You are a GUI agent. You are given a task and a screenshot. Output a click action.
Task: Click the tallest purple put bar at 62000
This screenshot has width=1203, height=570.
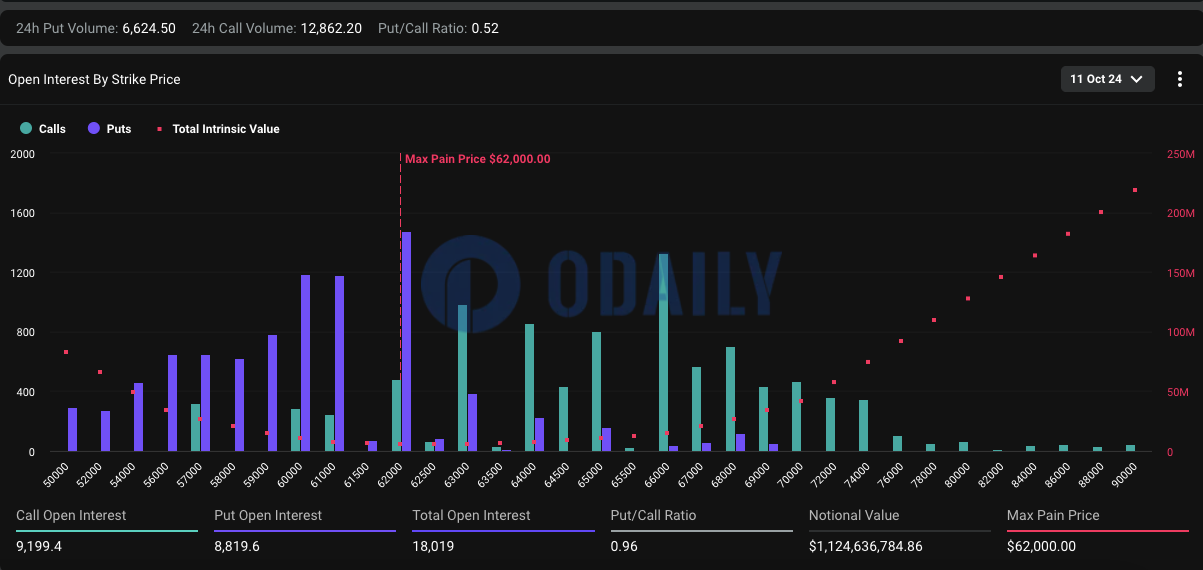(x=406, y=342)
